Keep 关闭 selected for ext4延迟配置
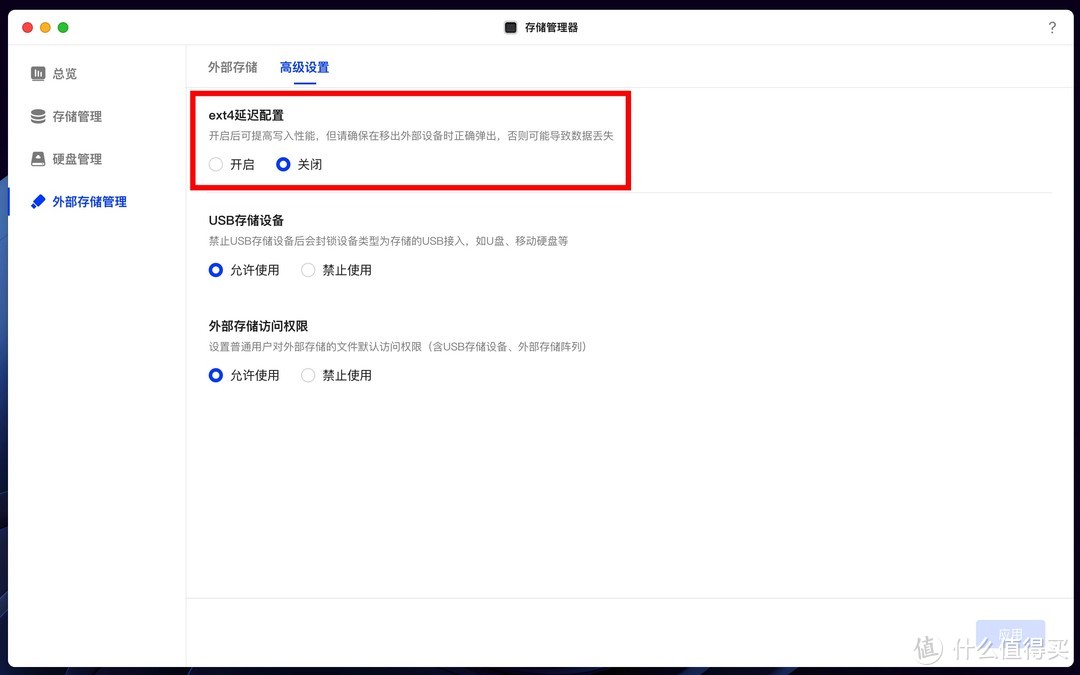1080x675 pixels. click(283, 164)
